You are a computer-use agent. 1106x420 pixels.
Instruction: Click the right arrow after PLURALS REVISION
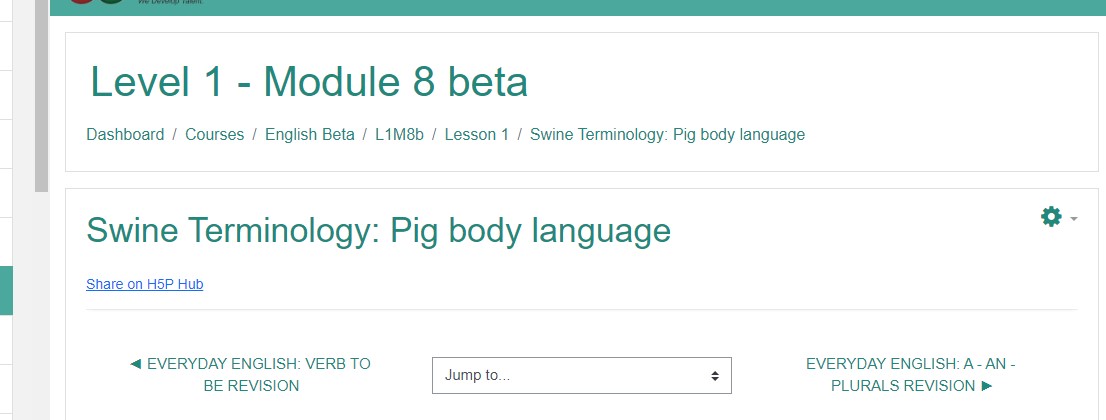[987, 386]
